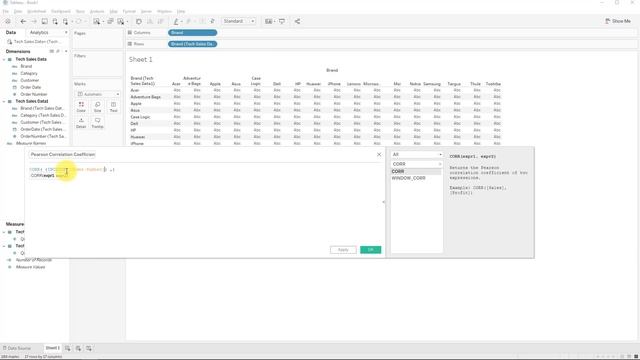Click the Save workbook toolbar icon

[x=44, y=21]
